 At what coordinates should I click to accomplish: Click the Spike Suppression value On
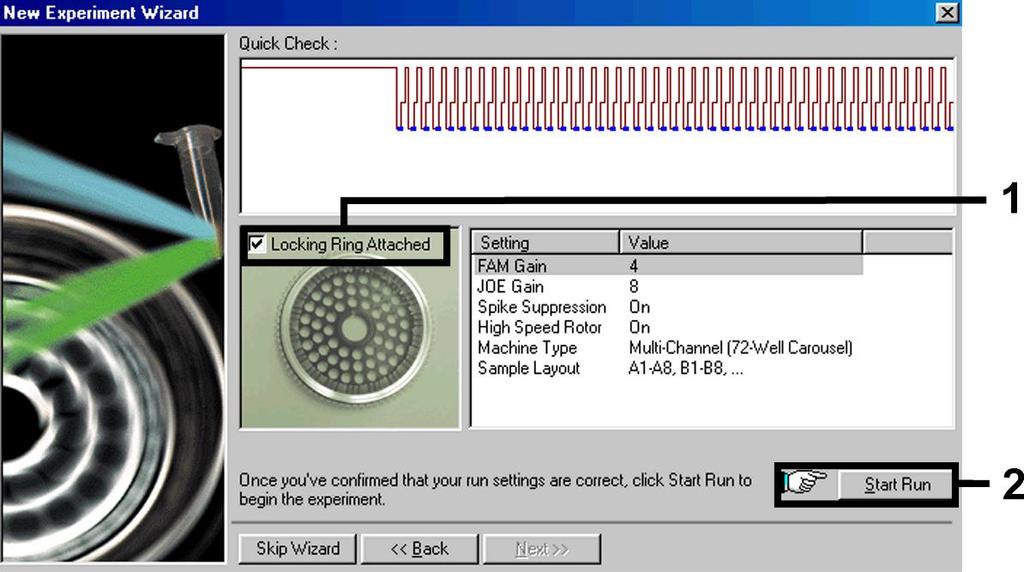tap(639, 307)
